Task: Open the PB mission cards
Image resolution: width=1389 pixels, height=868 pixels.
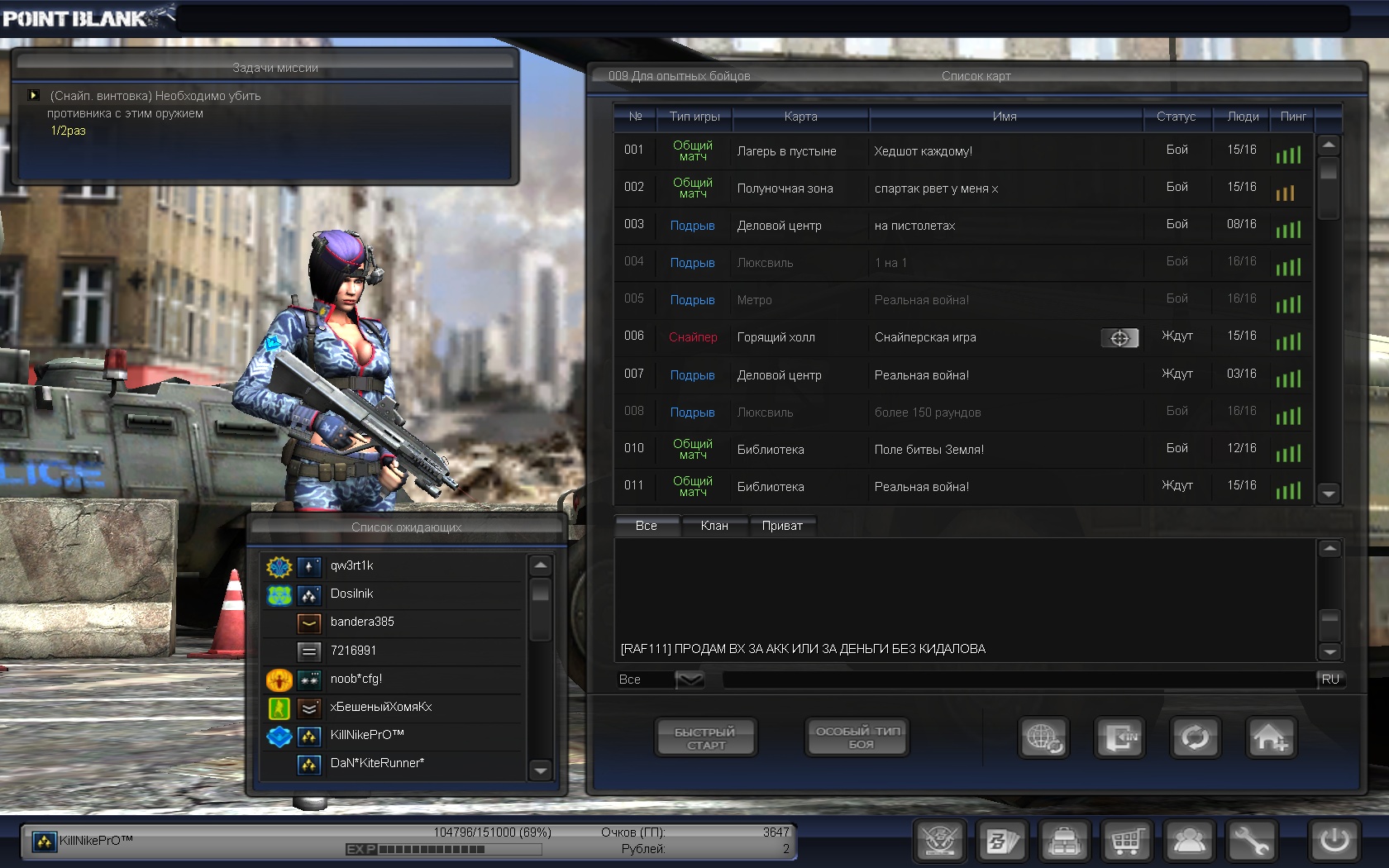Action: tap(1002, 842)
